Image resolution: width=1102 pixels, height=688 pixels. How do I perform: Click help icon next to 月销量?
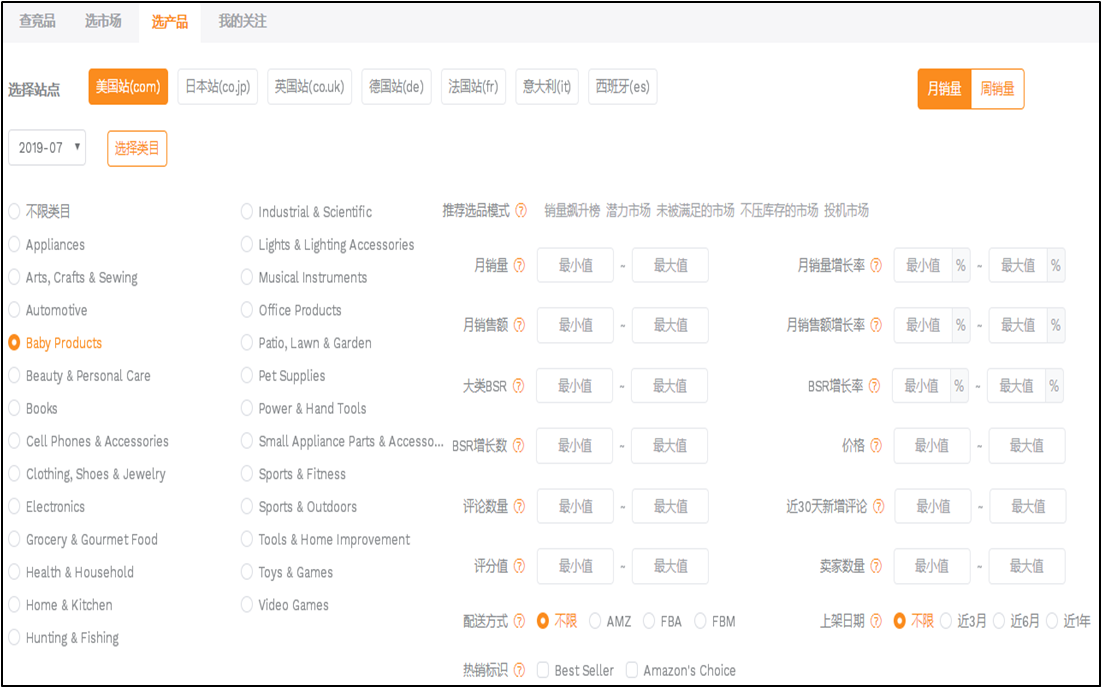519,266
